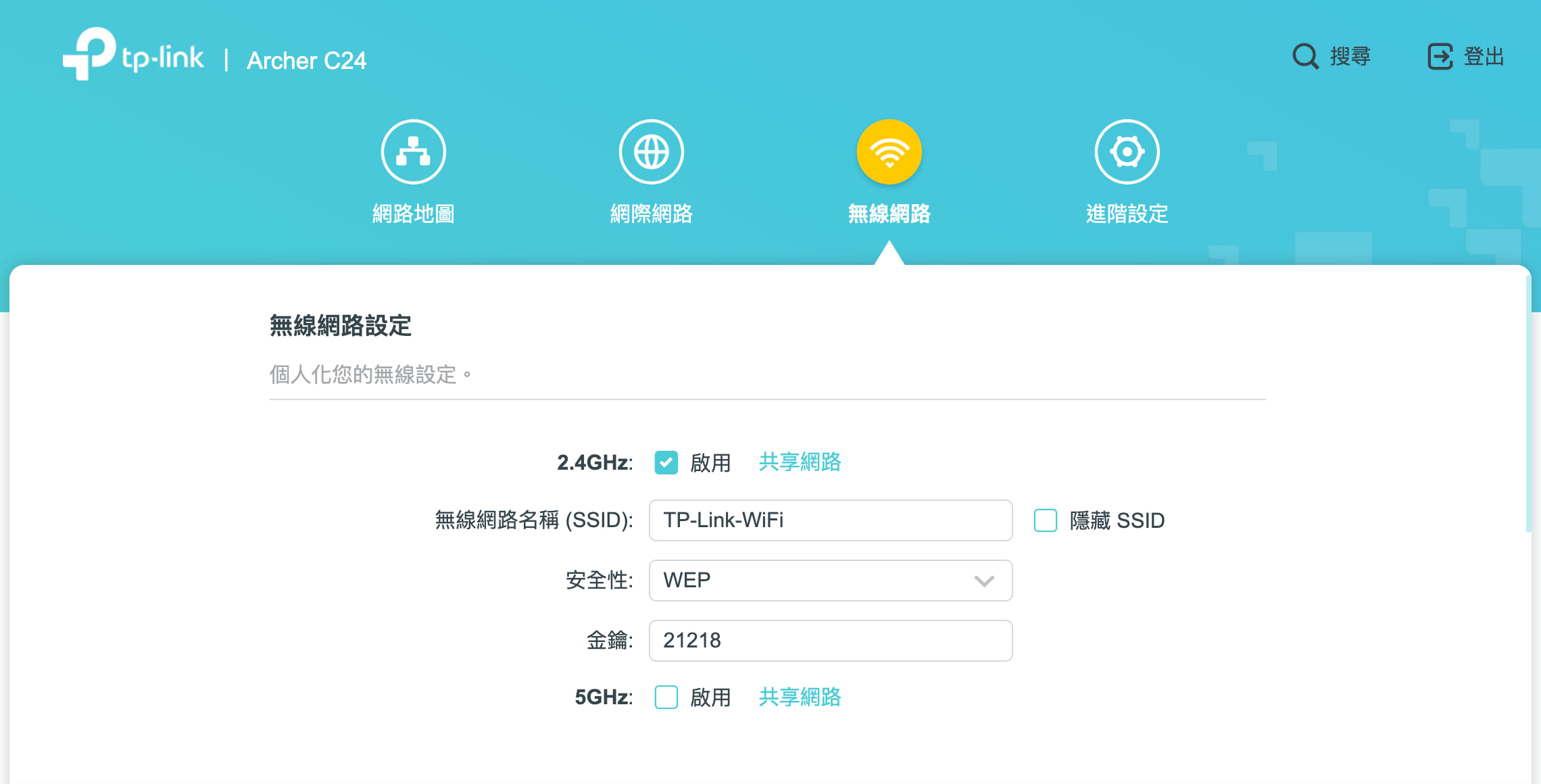Click the 2.4GHz 共享網路 link

click(x=800, y=462)
